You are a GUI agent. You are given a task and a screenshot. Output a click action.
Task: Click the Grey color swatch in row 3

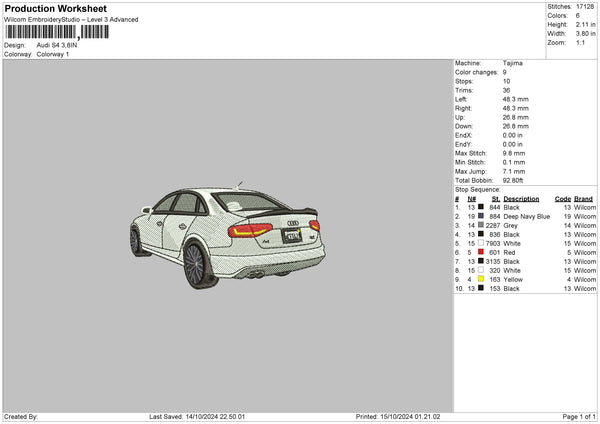click(481, 225)
